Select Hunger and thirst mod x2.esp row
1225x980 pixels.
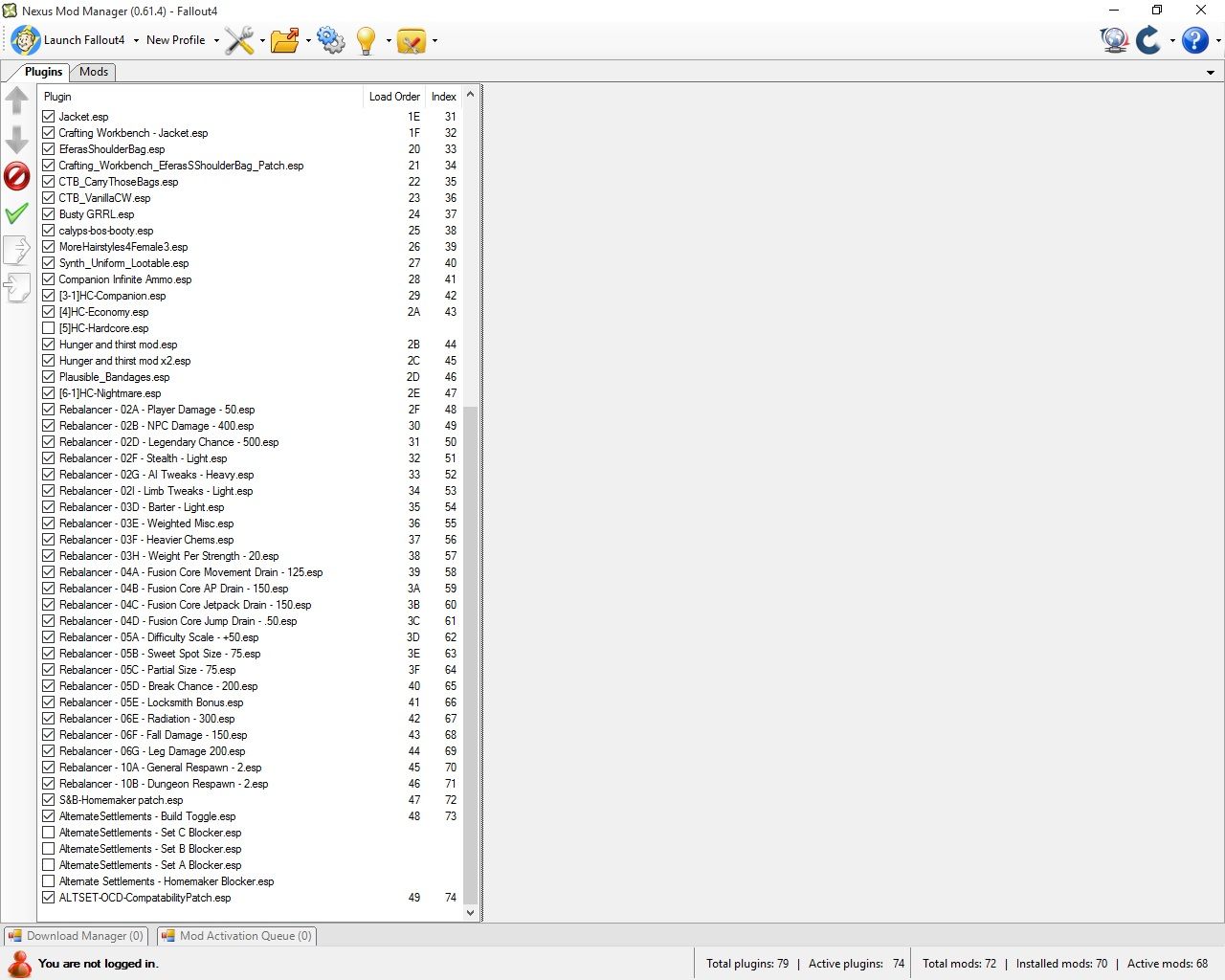coord(250,361)
